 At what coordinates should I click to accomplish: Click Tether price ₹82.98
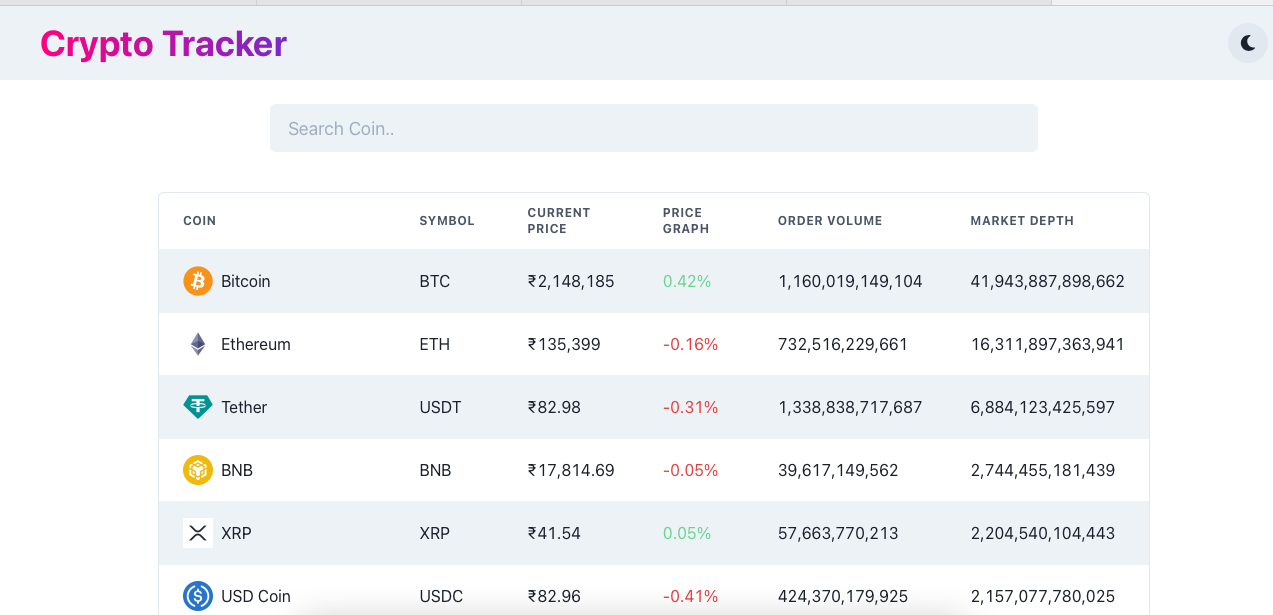pyautogui.click(x=554, y=407)
